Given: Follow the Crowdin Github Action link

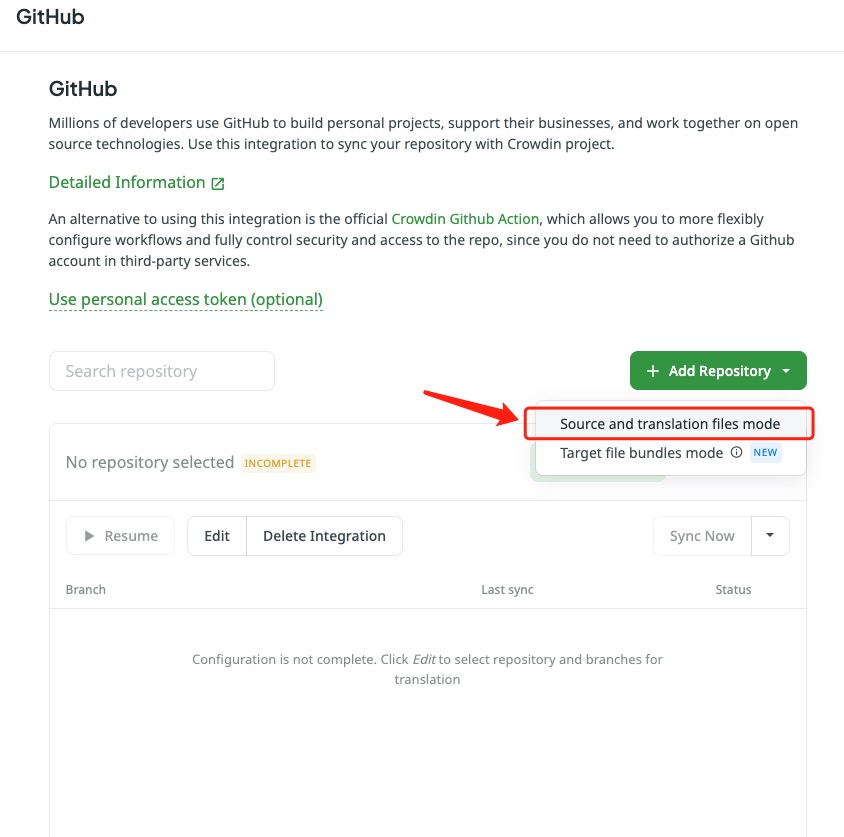Looking at the screenshot, I should 465,219.
